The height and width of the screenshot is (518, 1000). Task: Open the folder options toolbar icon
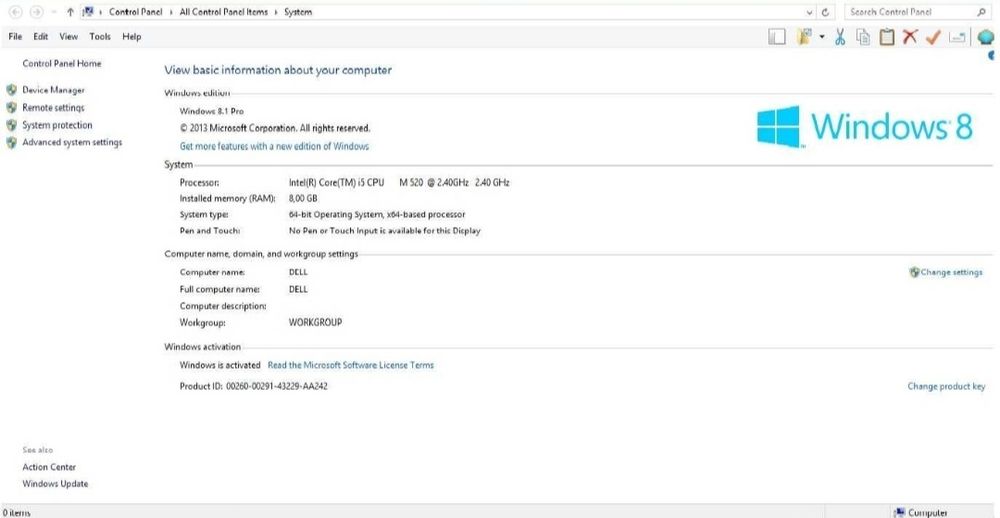click(805, 36)
